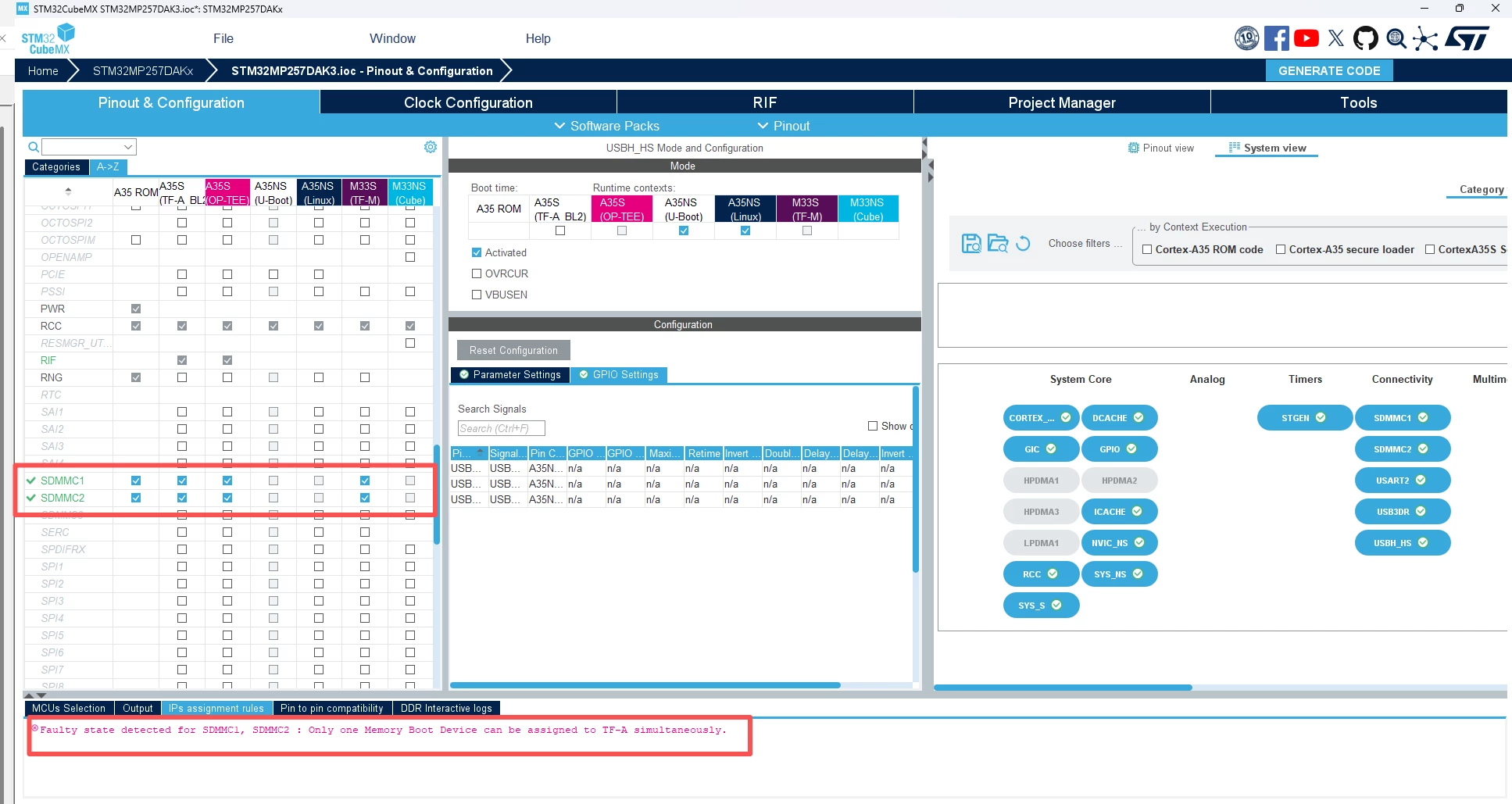Click the reset filters circular arrow
The width and height of the screenshot is (1512, 804).
(x=1023, y=244)
